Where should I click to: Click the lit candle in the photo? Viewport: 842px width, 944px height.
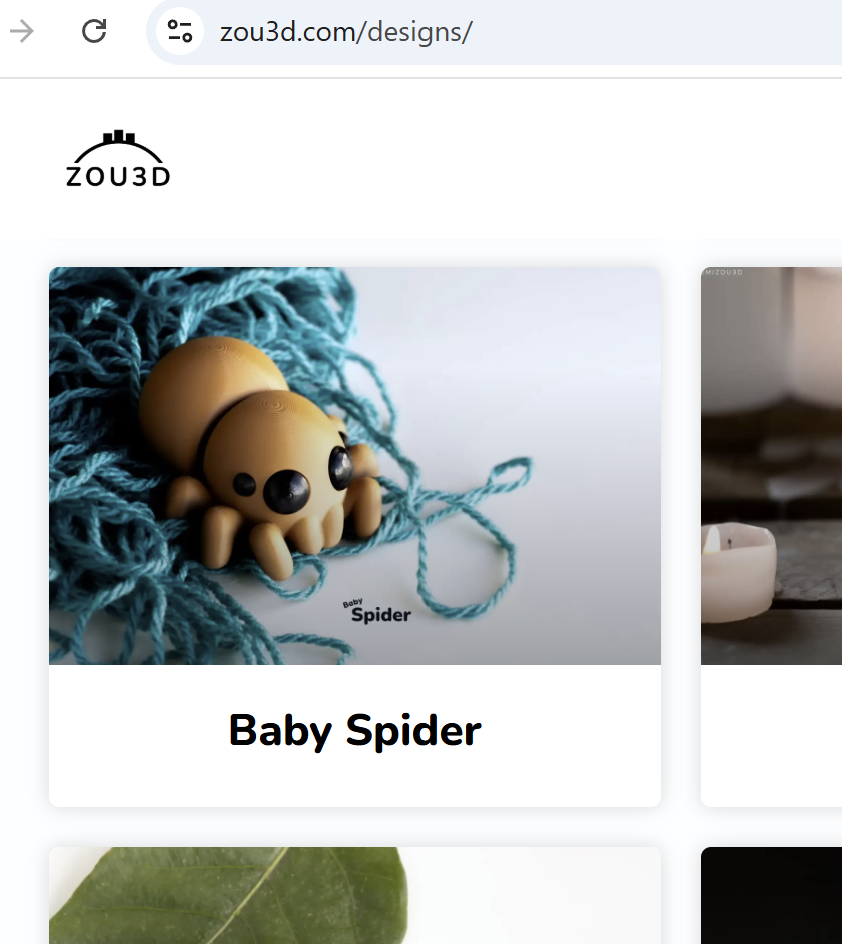click(738, 571)
